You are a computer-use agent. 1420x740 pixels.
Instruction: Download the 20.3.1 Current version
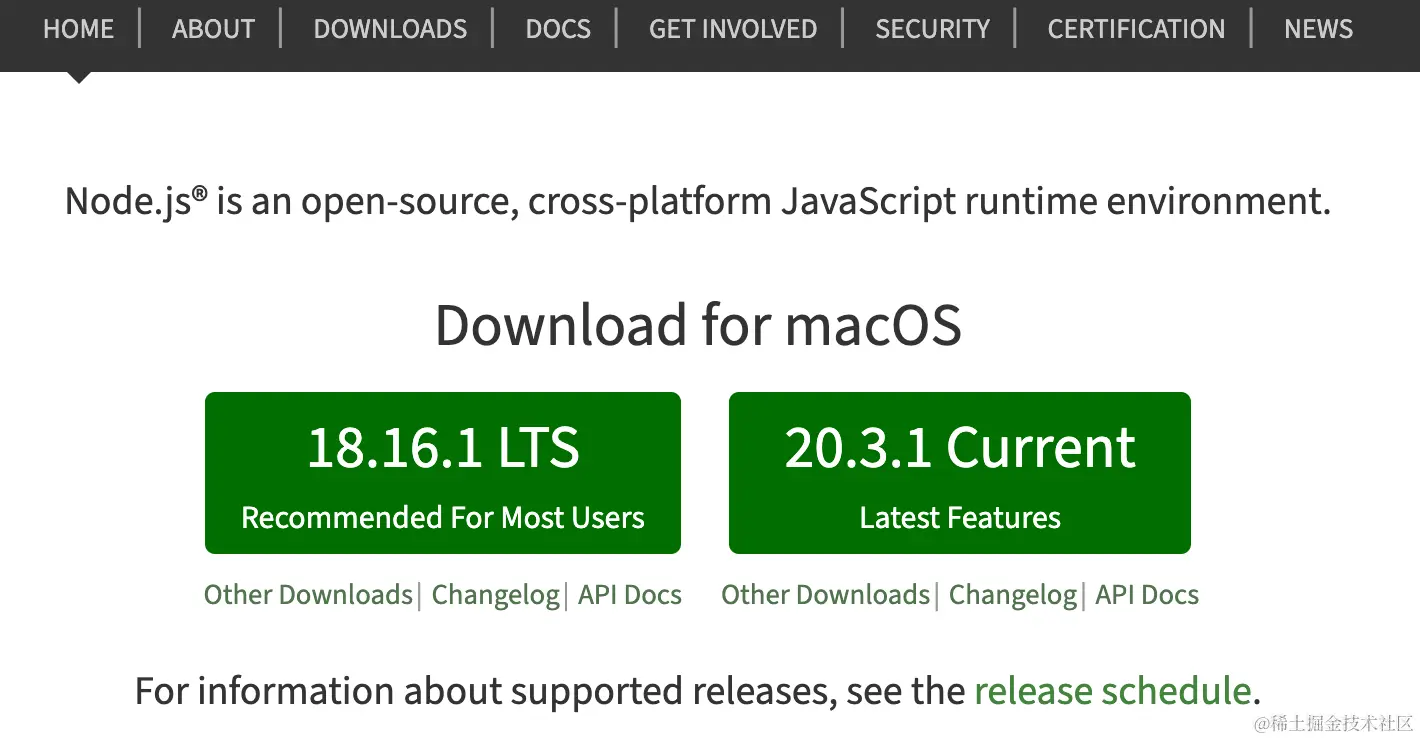(x=960, y=473)
